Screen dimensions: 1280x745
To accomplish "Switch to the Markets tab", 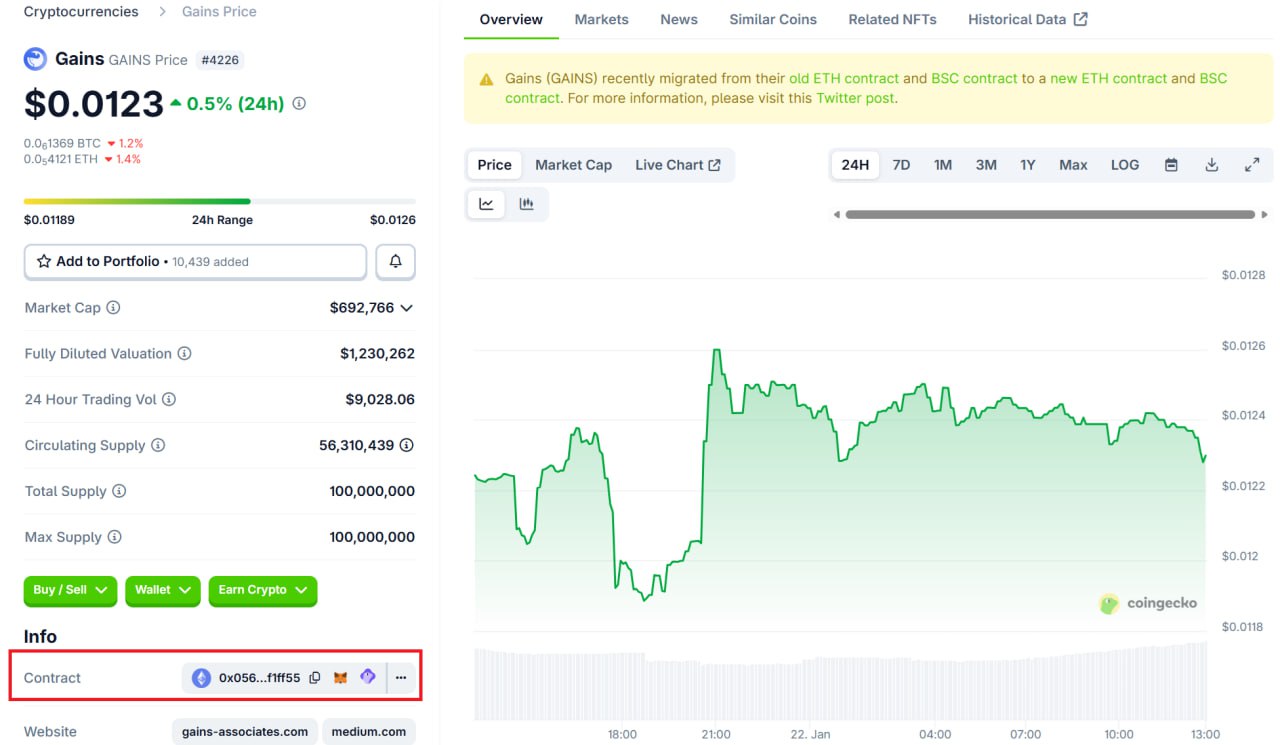I will (601, 19).
